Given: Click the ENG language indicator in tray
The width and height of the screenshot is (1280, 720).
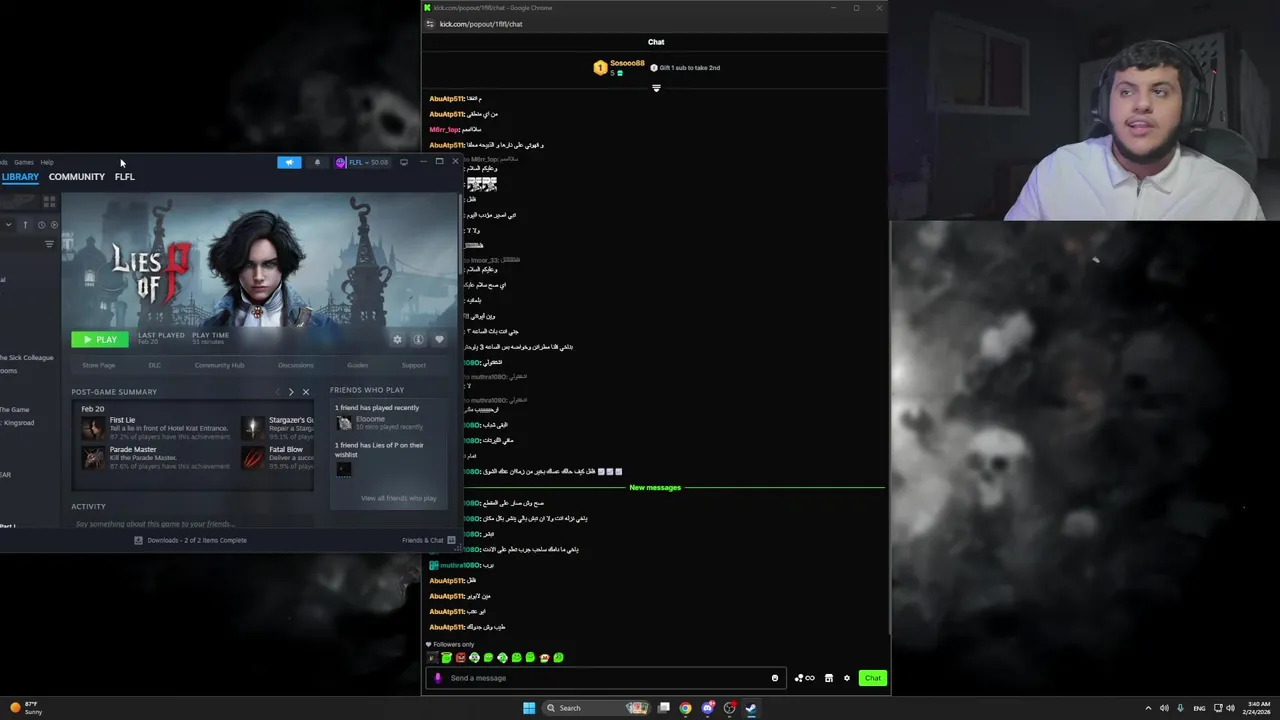Looking at the screenshot, I should click(1199, 708).
